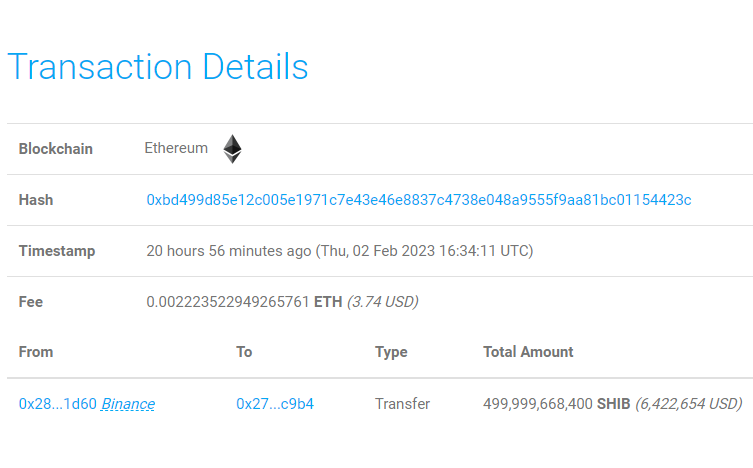Open sender address 0x28...1d60
Viewport: 753px width, 468px height.
point(58,404)
